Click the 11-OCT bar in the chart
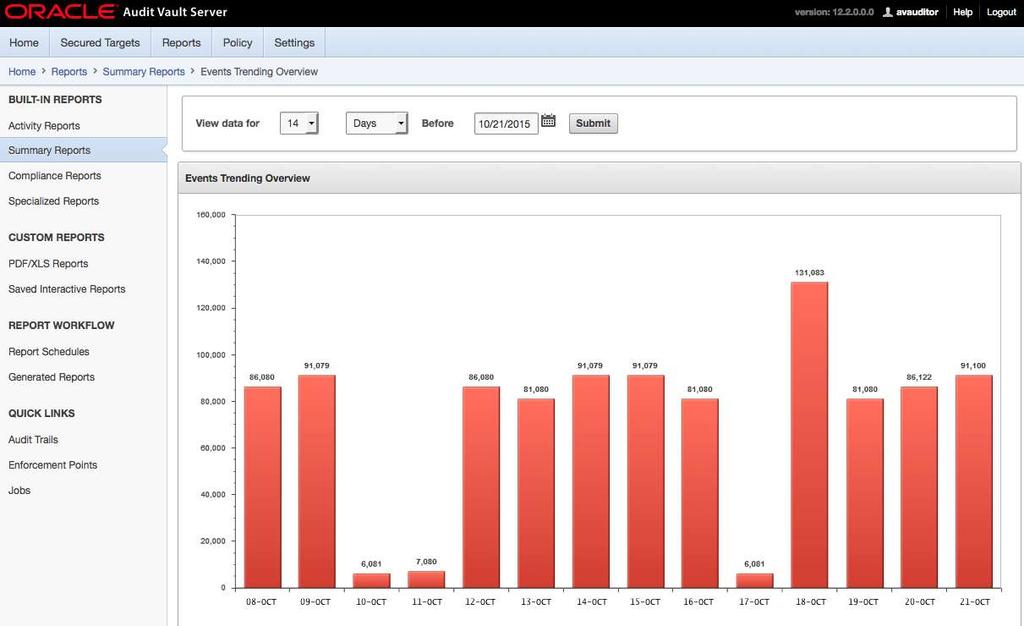Screen dimensions: 1024x626 pos(426,579)
